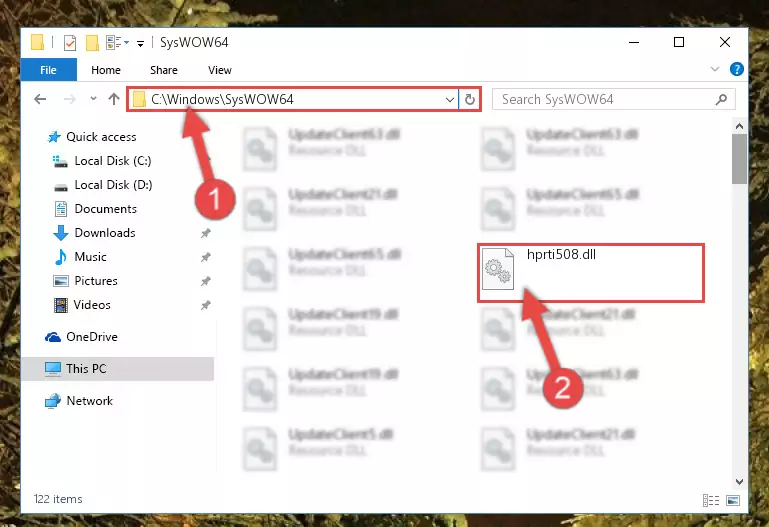Screen dimensions: 769x527
Task: Open Videos in the sidebar
Action: coord(82,305)
